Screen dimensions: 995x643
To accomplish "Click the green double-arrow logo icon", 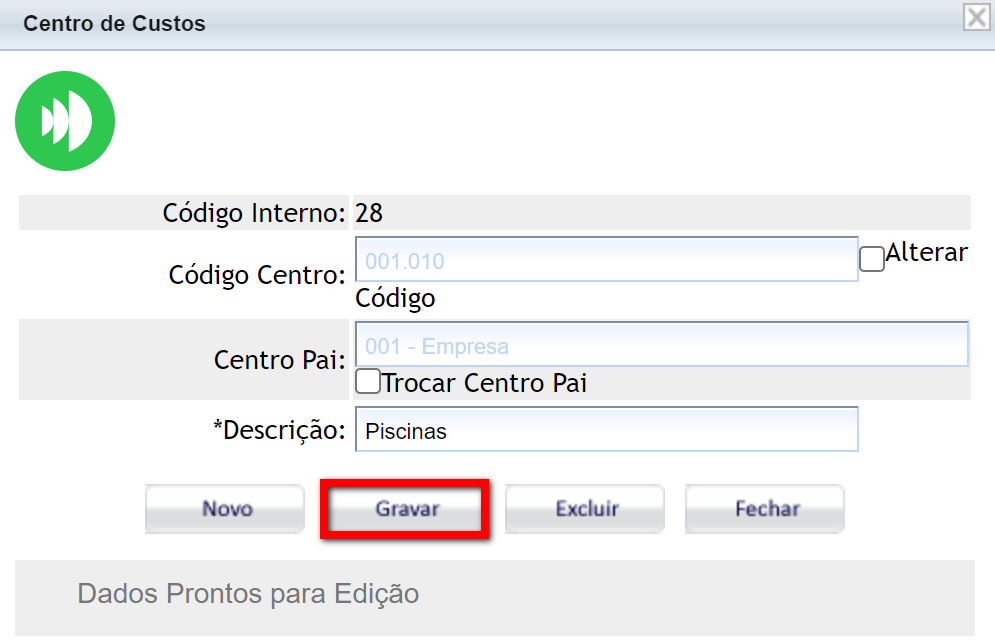I will pos(65,121).
